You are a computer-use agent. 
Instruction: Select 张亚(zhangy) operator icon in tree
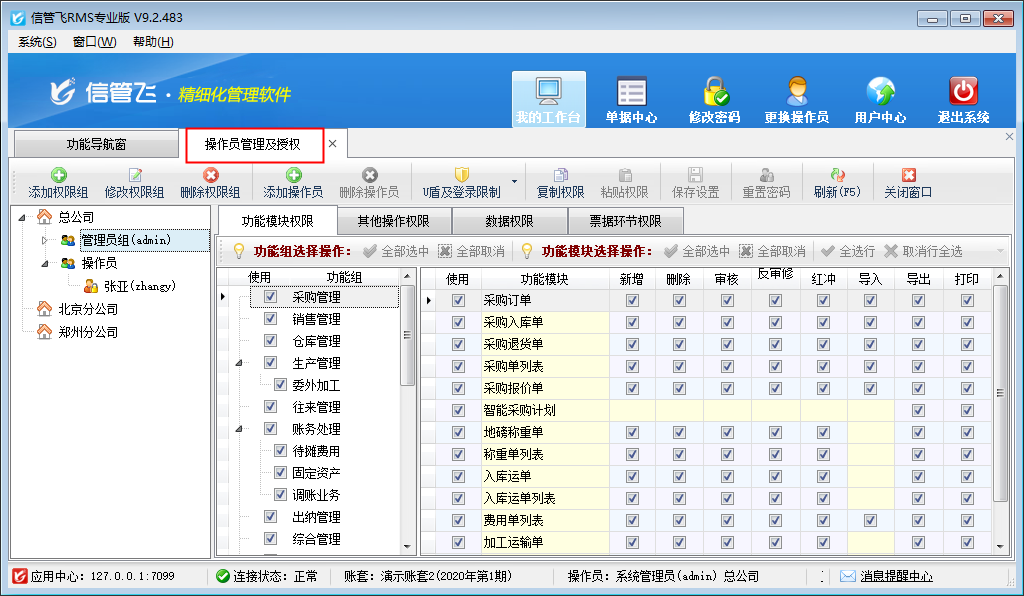click(x=91, y=285)
